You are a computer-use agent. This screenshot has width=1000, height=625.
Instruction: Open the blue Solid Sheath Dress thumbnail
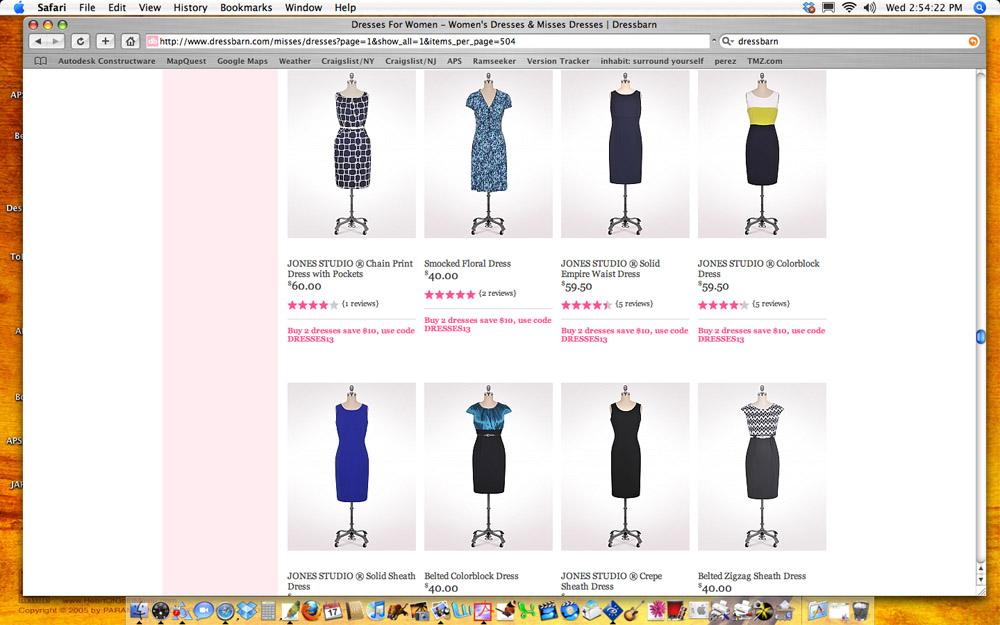[x=351, y=466]
